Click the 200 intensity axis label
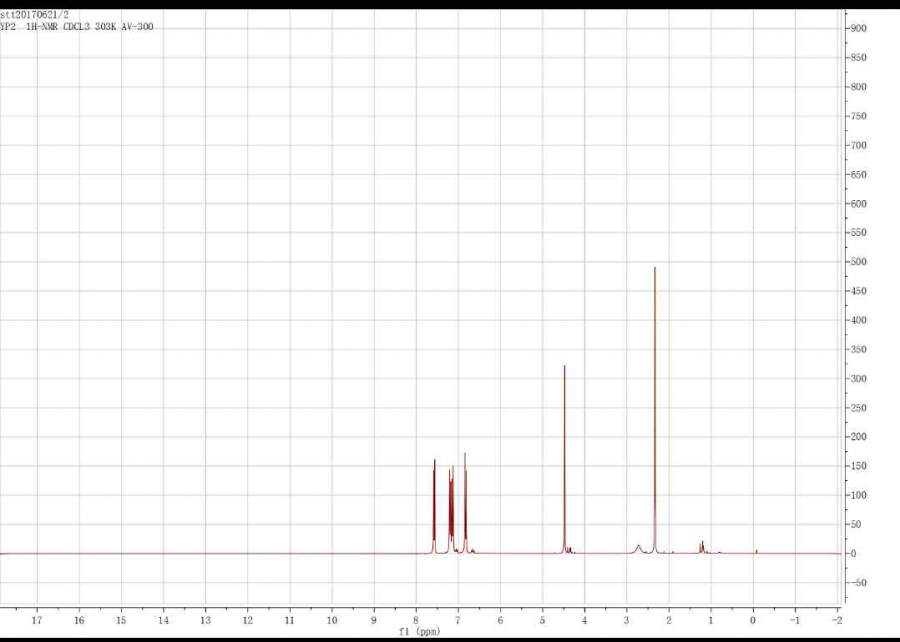900x642 pixels. click(859, 437)
